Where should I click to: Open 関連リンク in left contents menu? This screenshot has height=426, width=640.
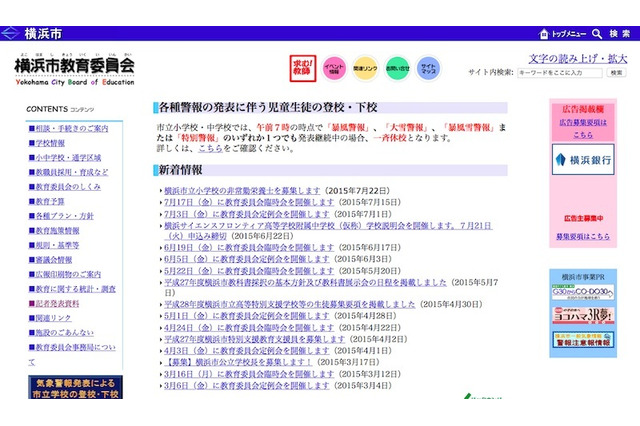pos(50,318)
